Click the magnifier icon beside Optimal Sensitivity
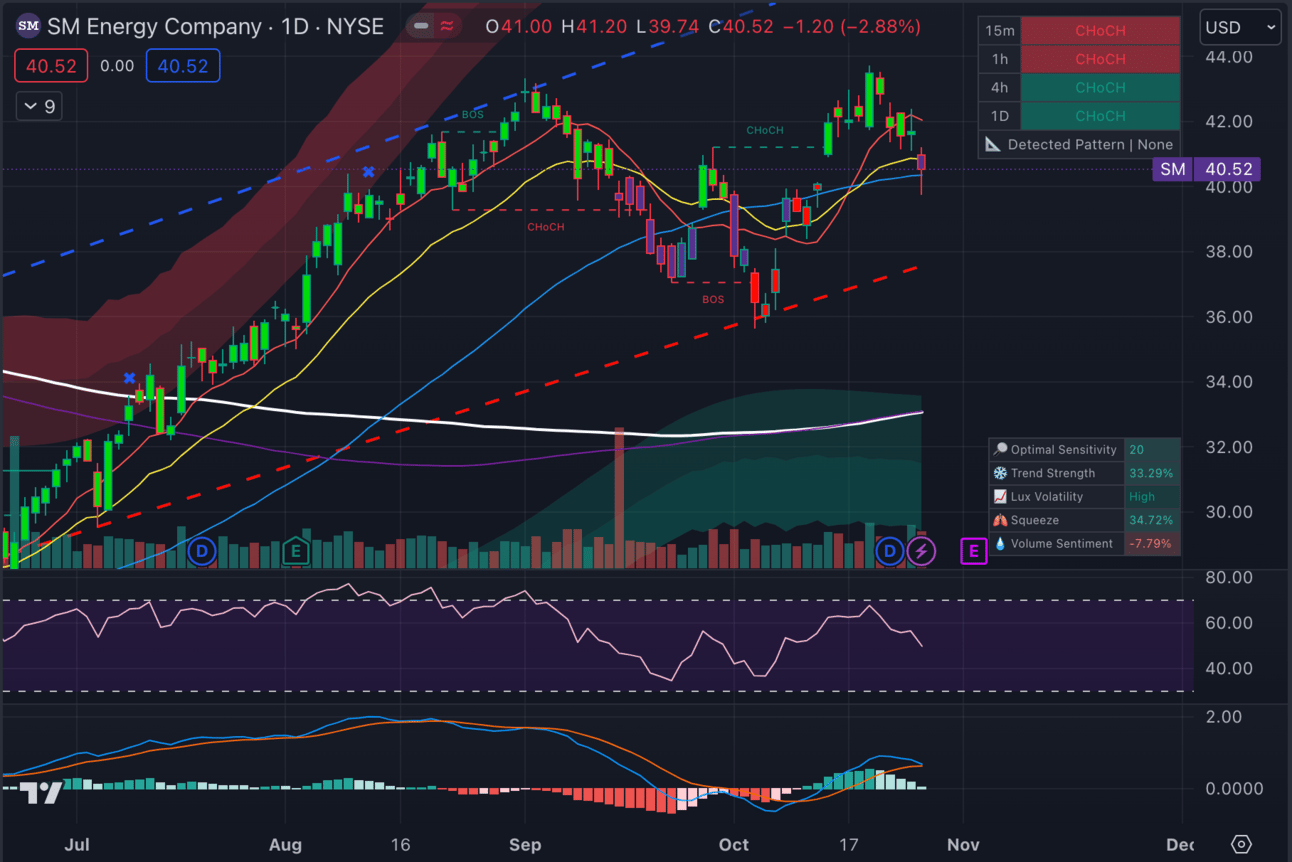 click(1000, 450)
